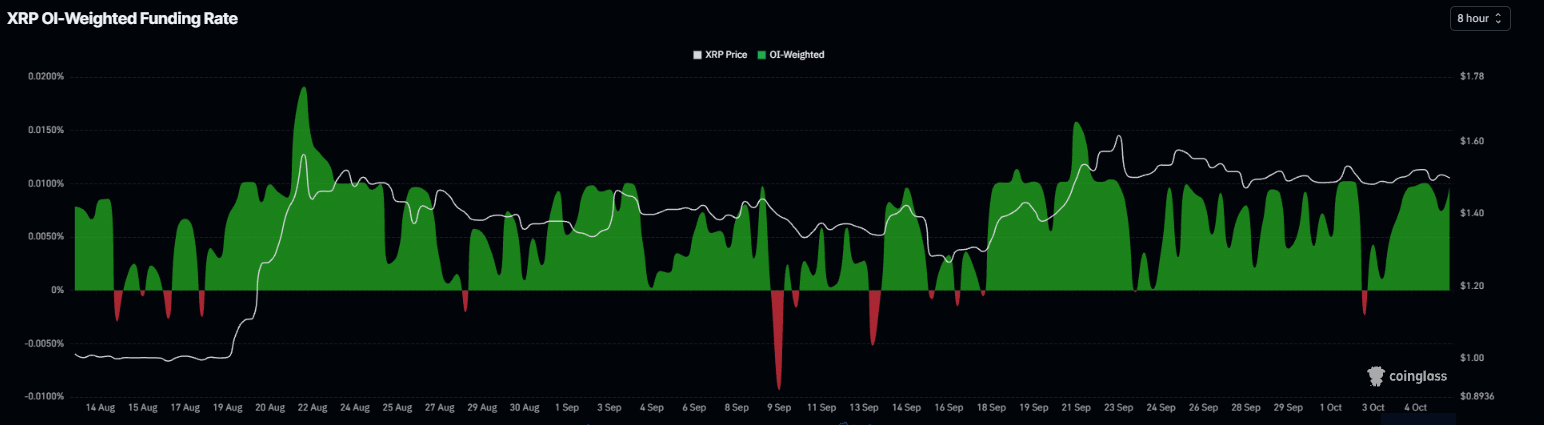Toggle the XRP Price legend series
This screenshot has width=1544, height=425.
[x=720, y=55]
